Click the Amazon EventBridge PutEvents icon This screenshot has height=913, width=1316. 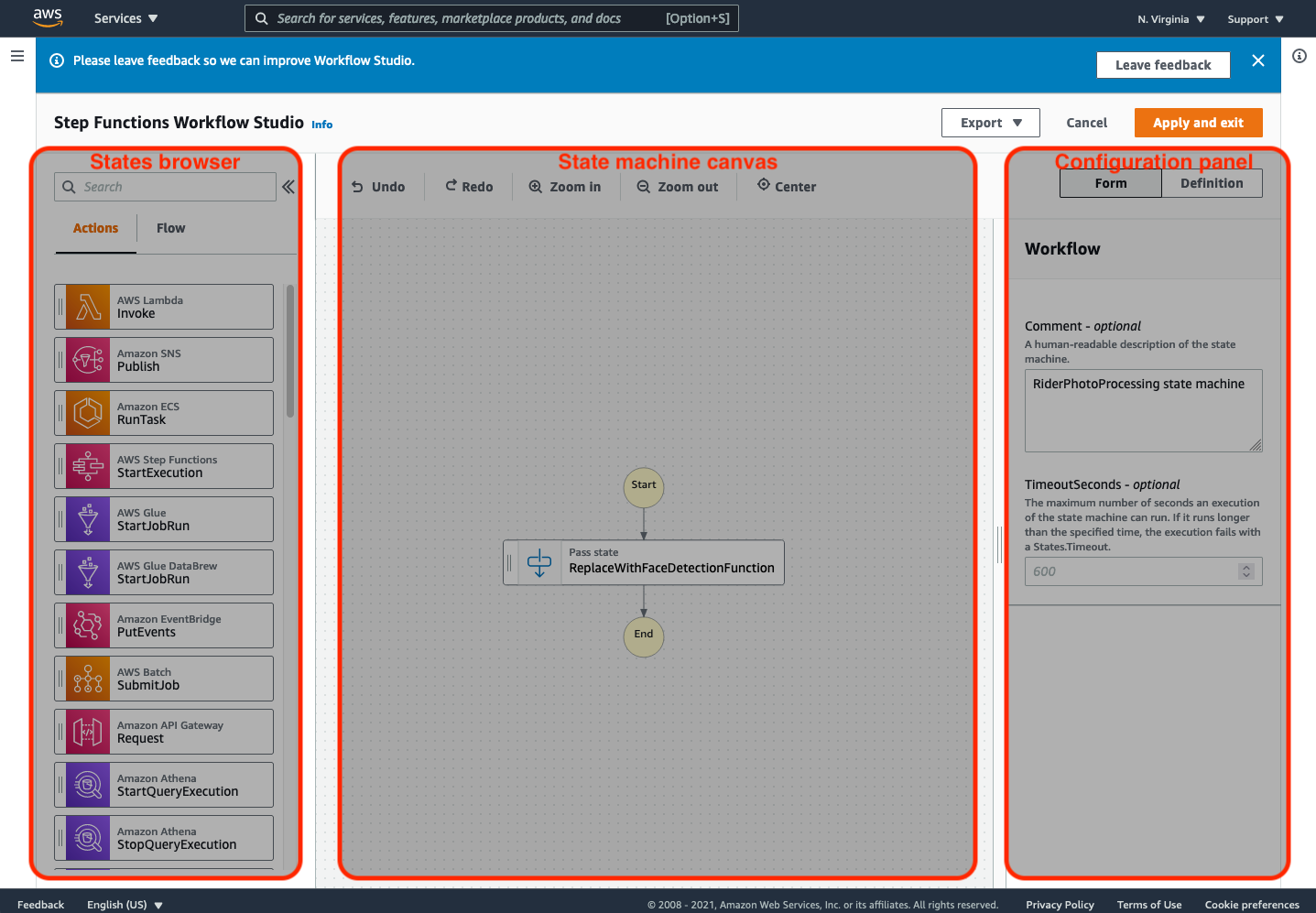88,625
